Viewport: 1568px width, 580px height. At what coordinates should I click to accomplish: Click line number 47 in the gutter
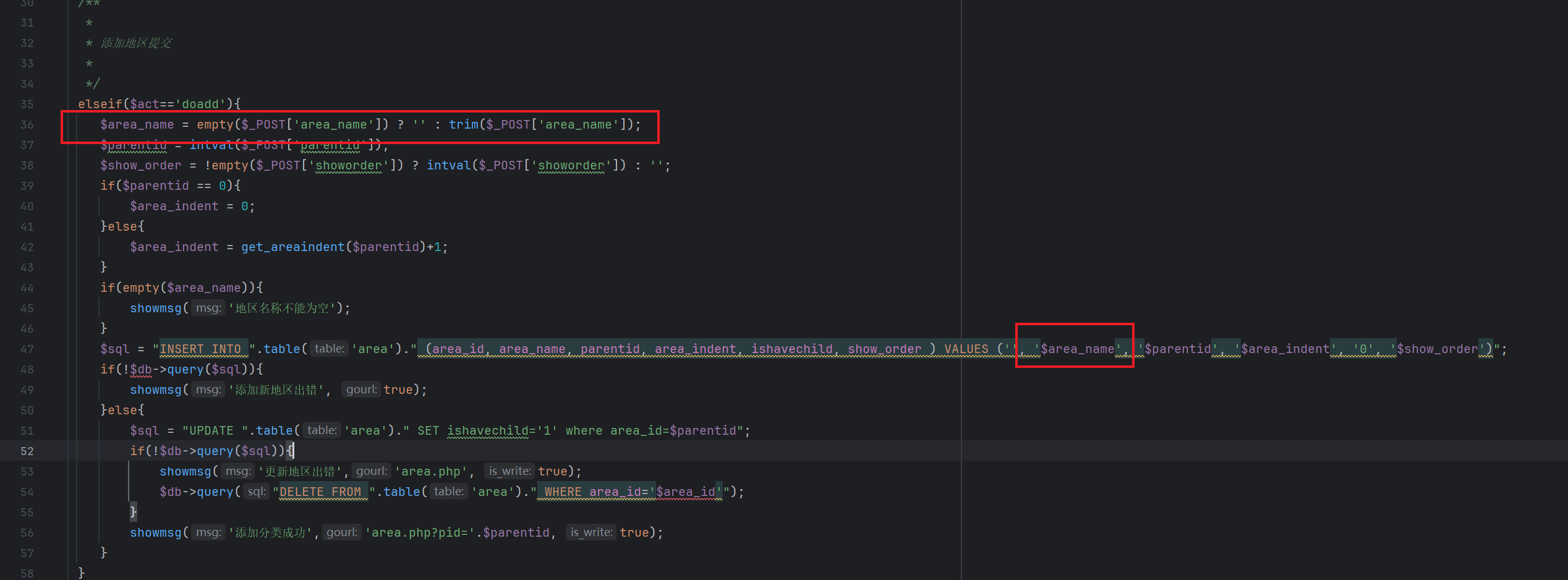click(x=27, y=349)
